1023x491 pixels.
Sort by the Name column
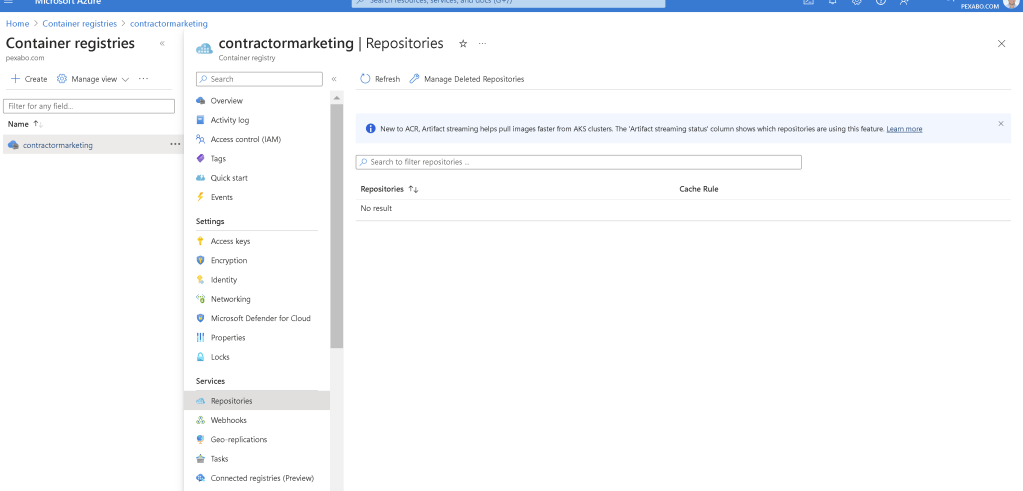coord(25,124)
